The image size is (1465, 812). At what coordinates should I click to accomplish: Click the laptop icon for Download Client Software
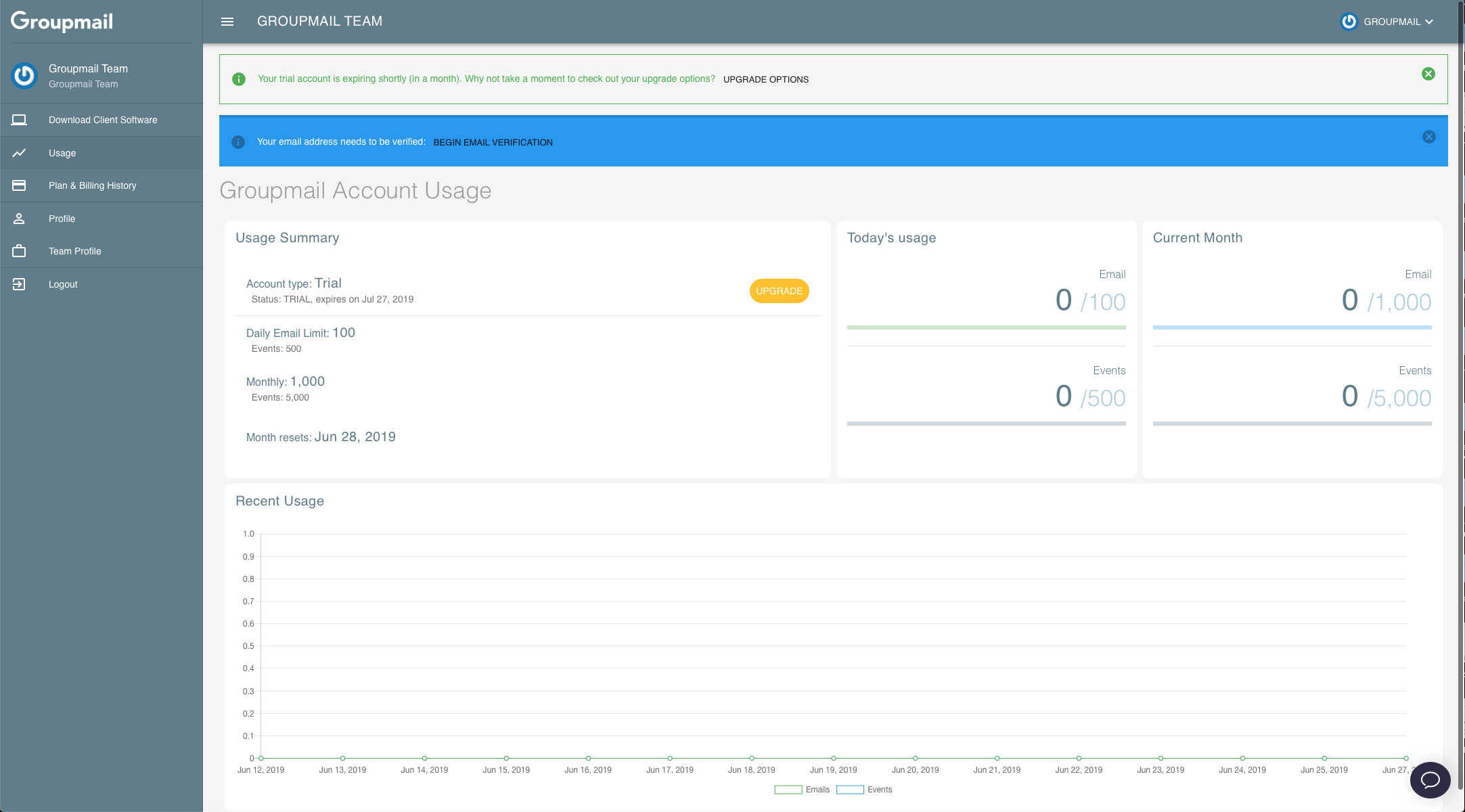click(19, 120)
